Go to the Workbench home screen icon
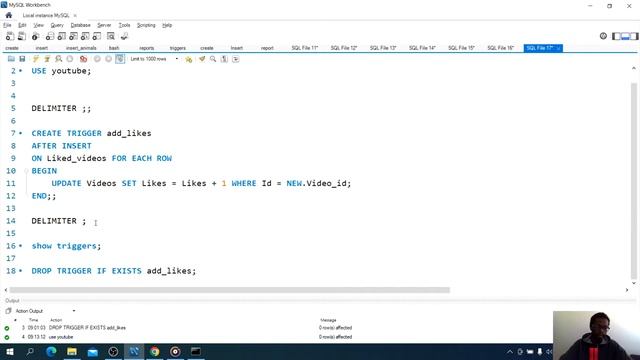 tap(9, 15)
